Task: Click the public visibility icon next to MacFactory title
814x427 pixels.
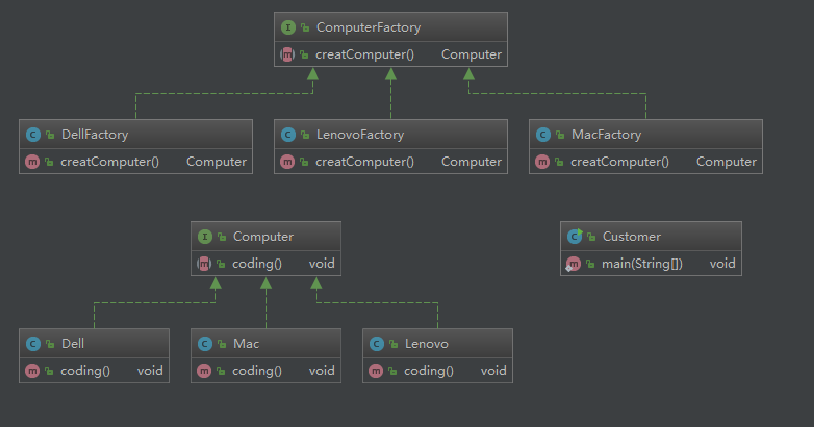Action: point(560,135)
